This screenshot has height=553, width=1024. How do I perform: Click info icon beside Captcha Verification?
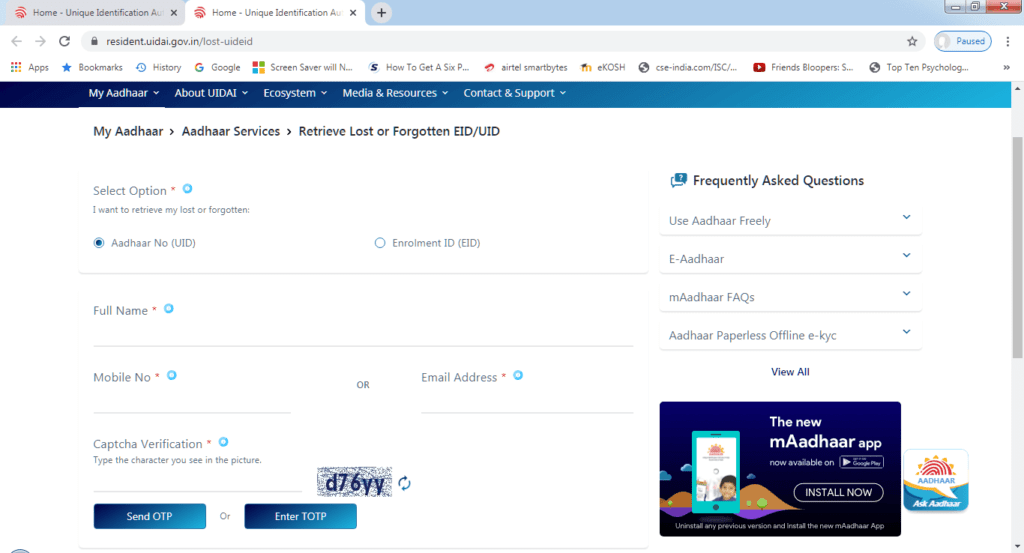click(223, 442)
